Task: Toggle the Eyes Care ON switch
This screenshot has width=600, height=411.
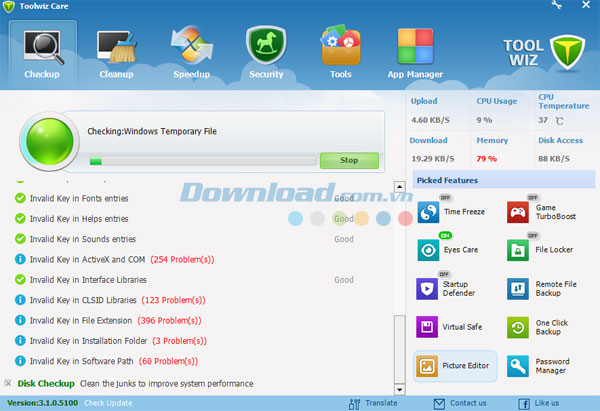Action: click(x=445, y=235)
